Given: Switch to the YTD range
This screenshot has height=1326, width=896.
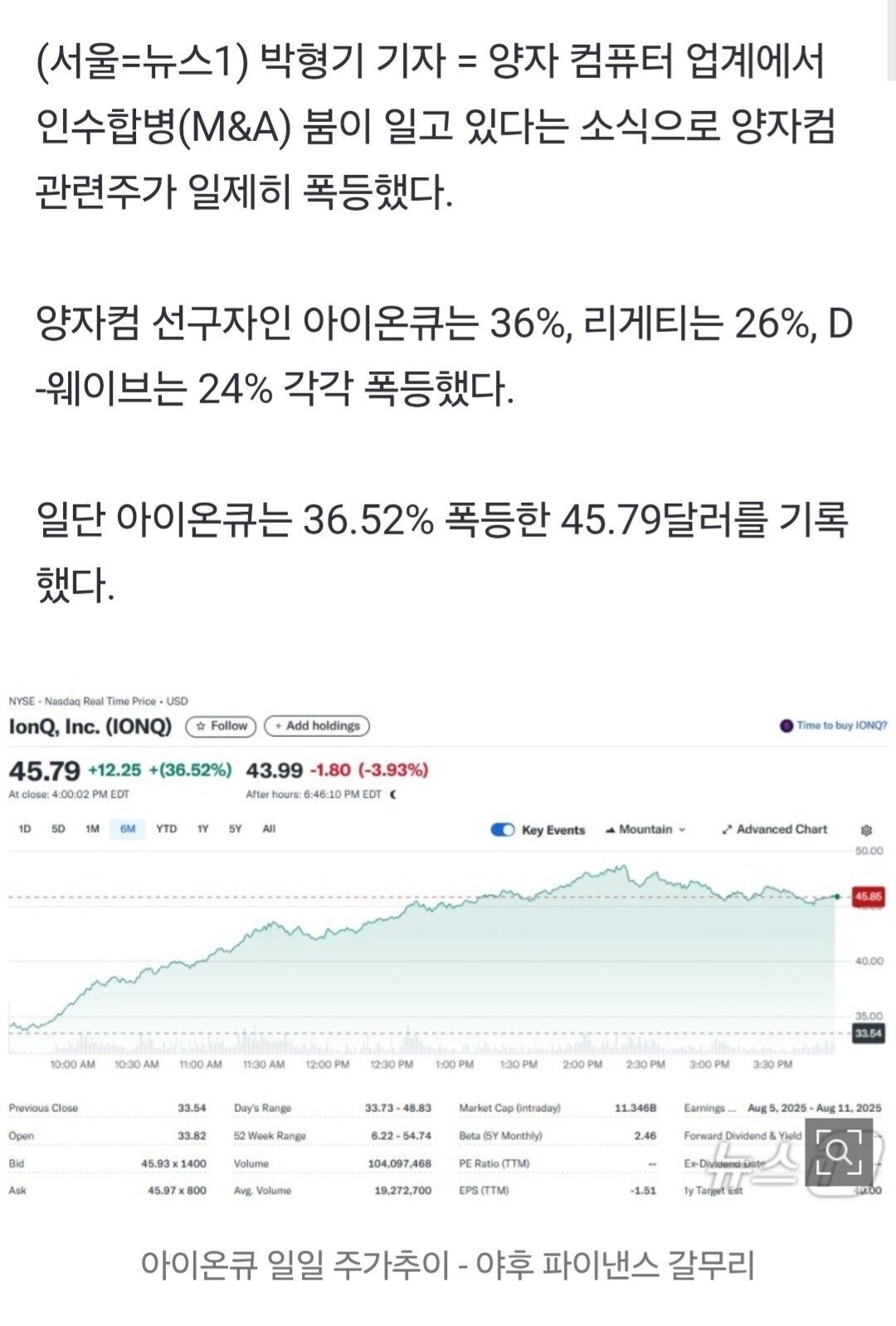Looking at the screenshot, I should (x=166, y=829).
